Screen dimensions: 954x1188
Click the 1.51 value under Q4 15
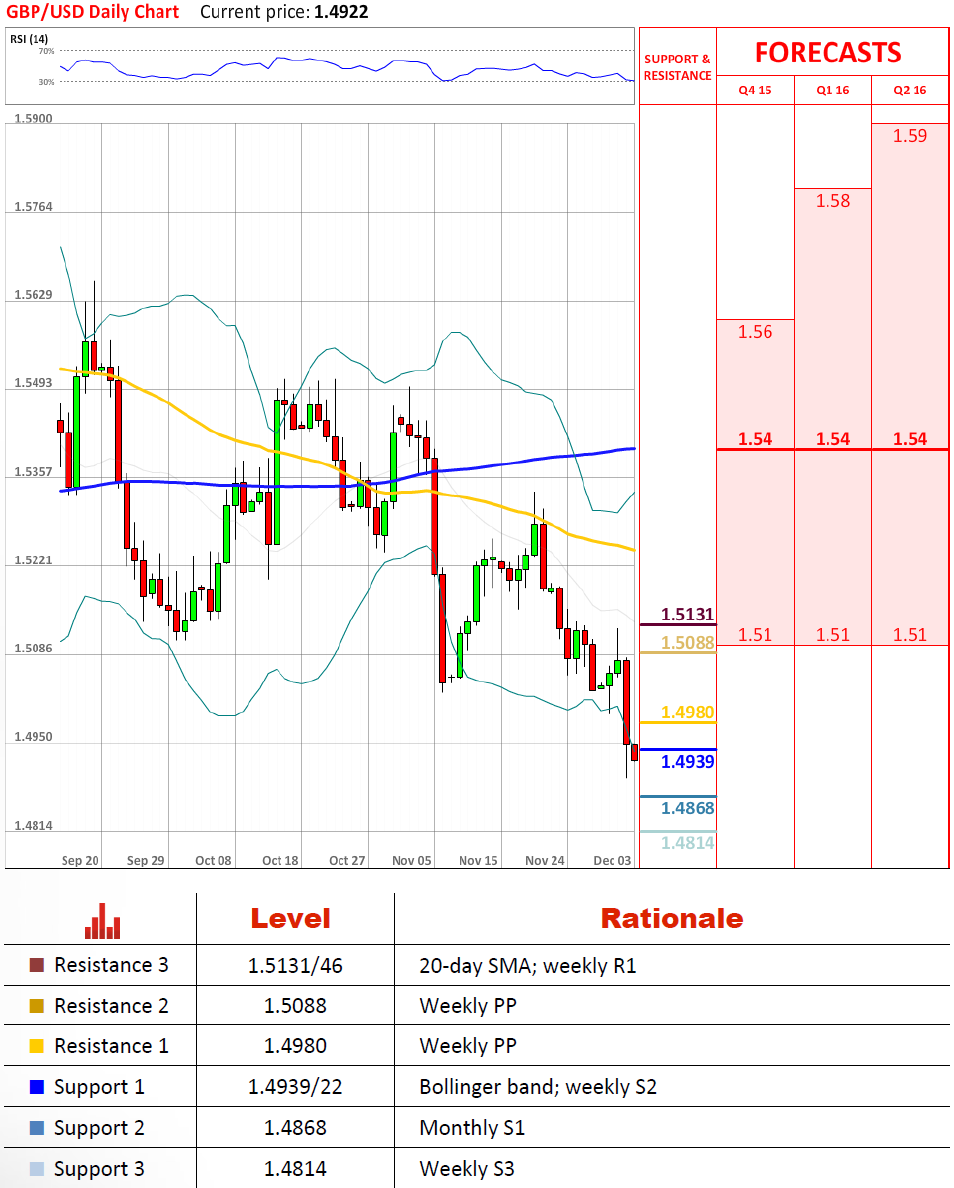(x=755, y=635)
